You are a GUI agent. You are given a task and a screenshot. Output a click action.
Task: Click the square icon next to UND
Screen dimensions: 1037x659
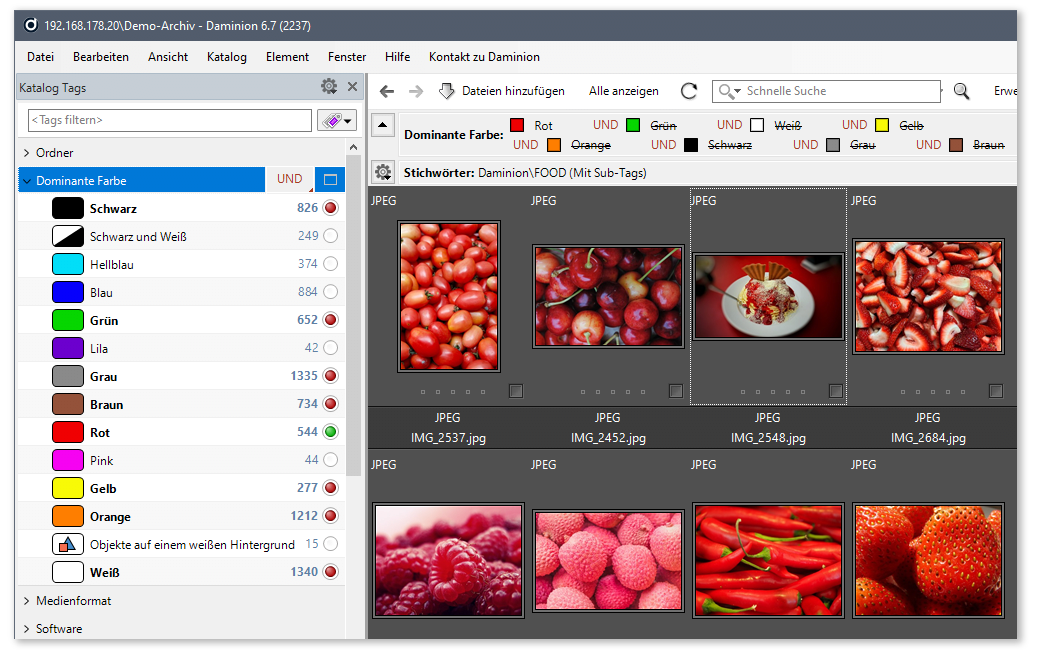pos(331,180)
